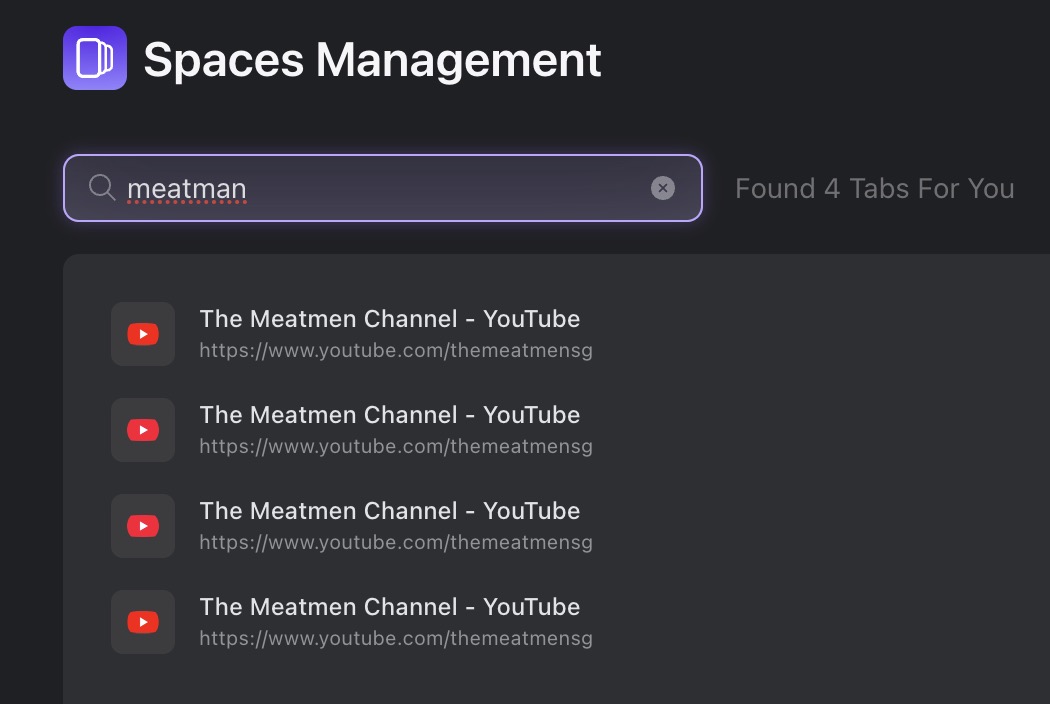Click the YouTube icon of the first result
Screen dimensions: 1050x704
click(143, 334)
